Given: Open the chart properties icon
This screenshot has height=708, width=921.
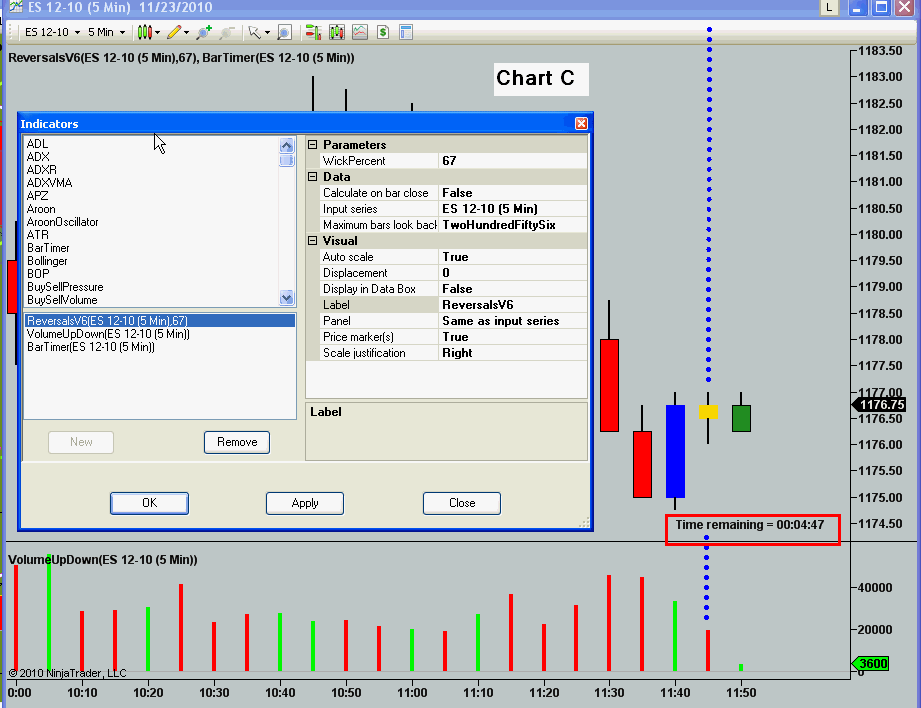Looking at the screenshot, I should click(x=406, y=32).
